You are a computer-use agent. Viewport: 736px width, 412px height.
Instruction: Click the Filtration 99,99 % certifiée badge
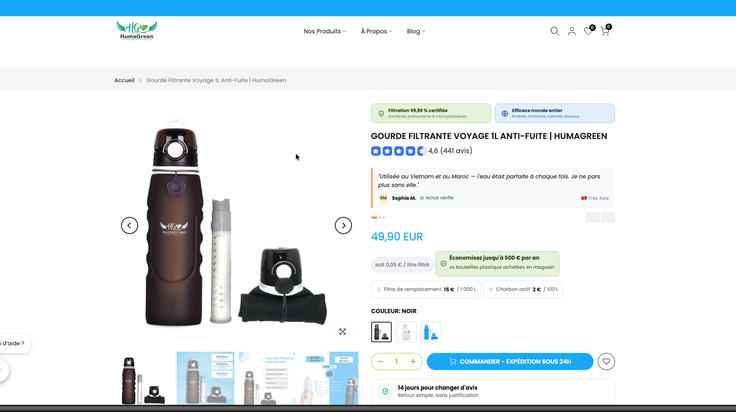click(x=431, y=113)
